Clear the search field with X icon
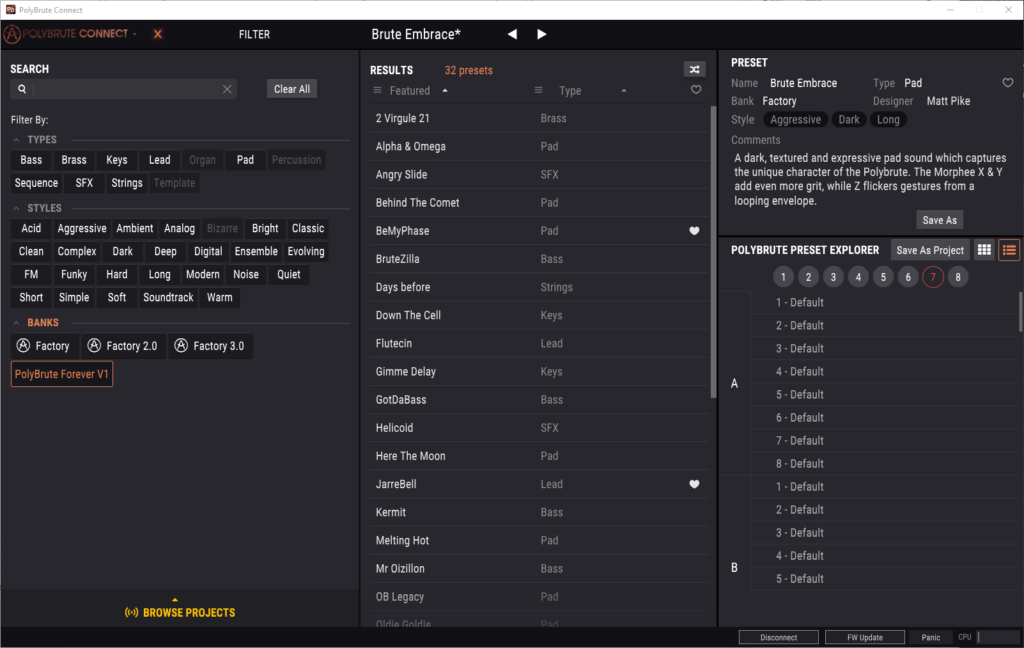Image resolution: width=1024 pixels, height=648 pixels. 227,89
